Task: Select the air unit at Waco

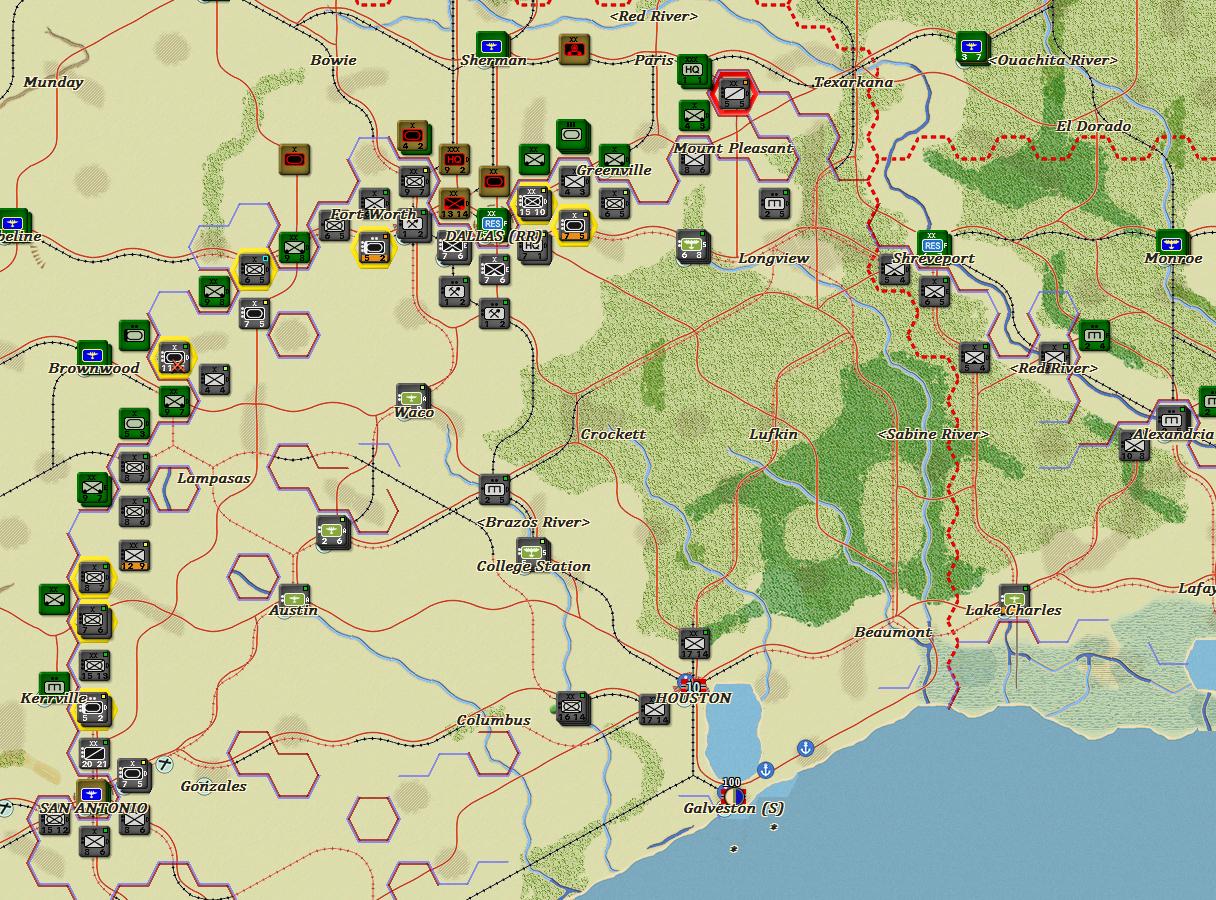Action: click(413, 398)
